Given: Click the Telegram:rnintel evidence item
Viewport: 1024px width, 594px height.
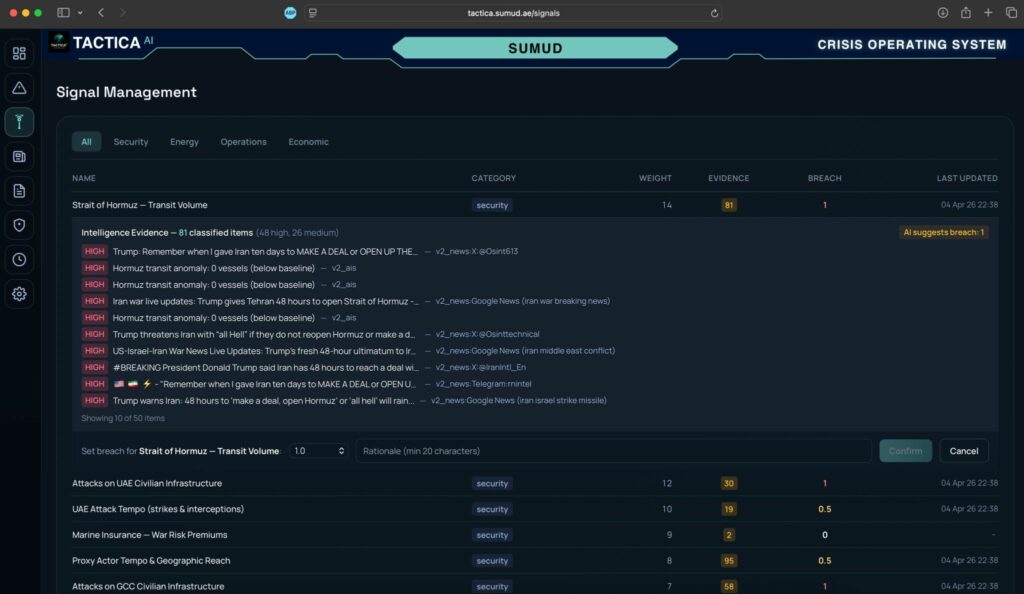Looking at the screenshot, I should pos(306,384).
